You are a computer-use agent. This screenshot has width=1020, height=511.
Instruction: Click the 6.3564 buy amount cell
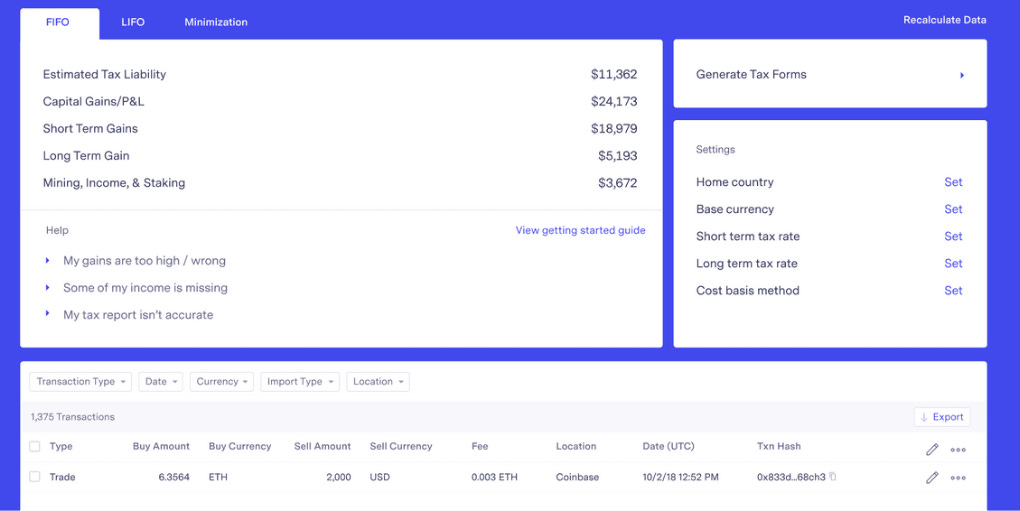tap(174, 477)
